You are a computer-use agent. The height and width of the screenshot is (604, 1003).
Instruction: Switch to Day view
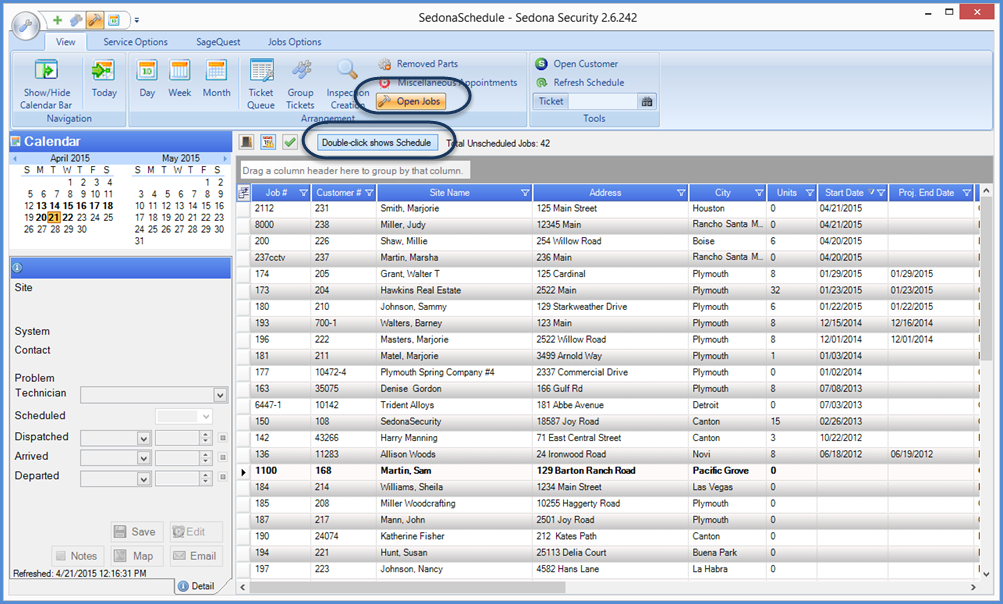(x=147, y=79)
